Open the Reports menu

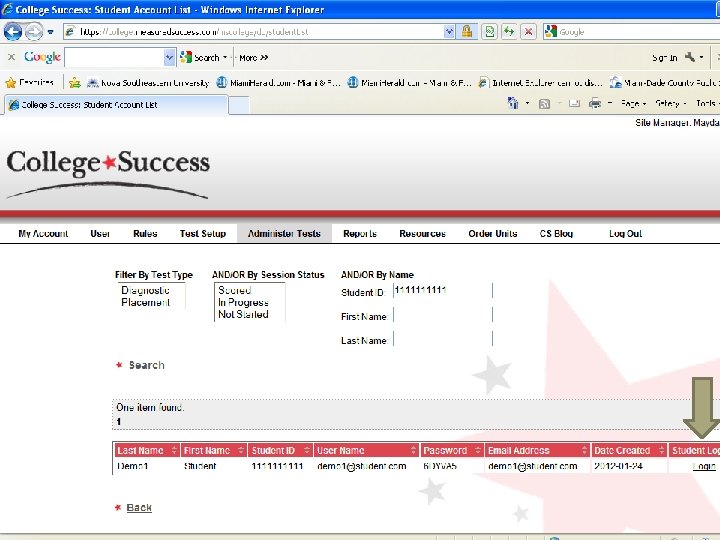point(360,233)
